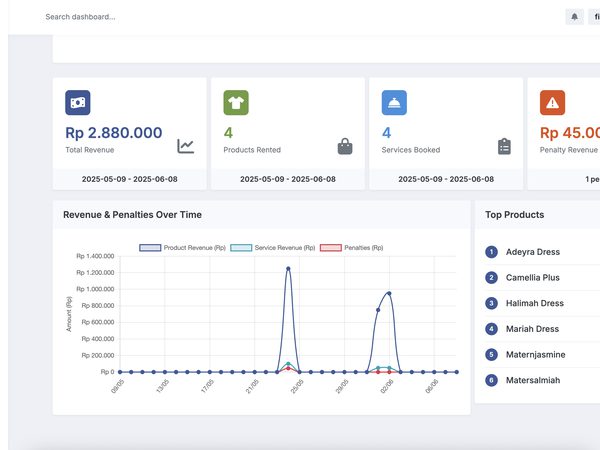Click the shopping bag icon on Products Rented
This screenshot has width=600, height=450.
tap(345, 146)
